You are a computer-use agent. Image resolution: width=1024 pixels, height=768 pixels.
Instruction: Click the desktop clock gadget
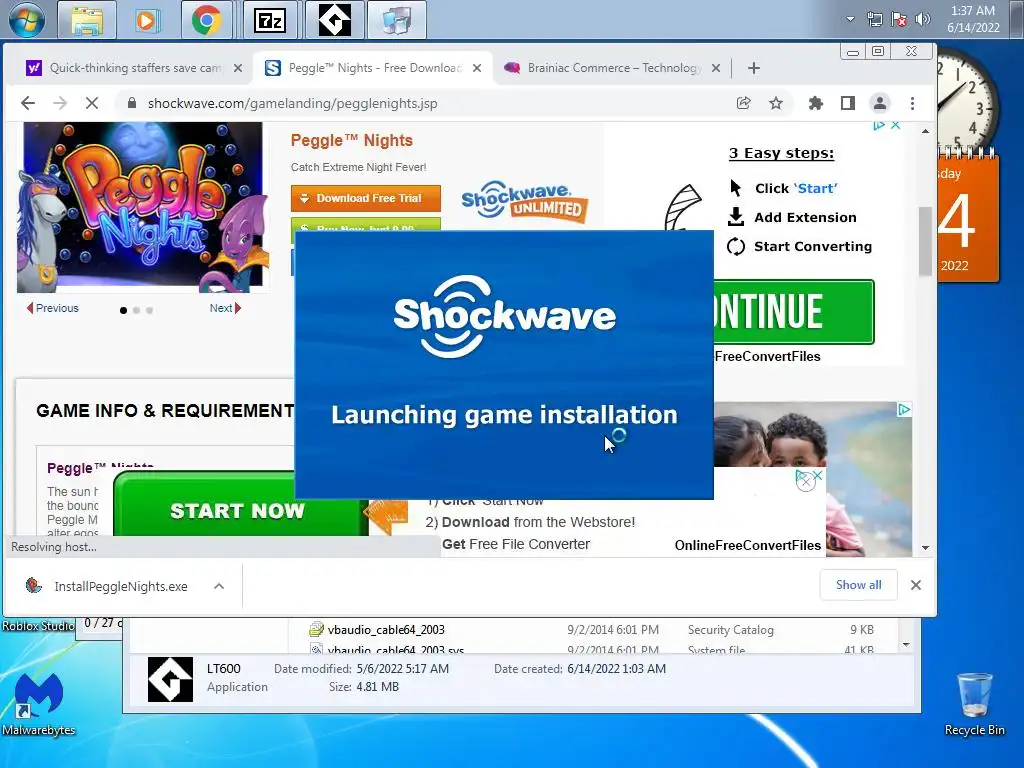coord(967,99)
